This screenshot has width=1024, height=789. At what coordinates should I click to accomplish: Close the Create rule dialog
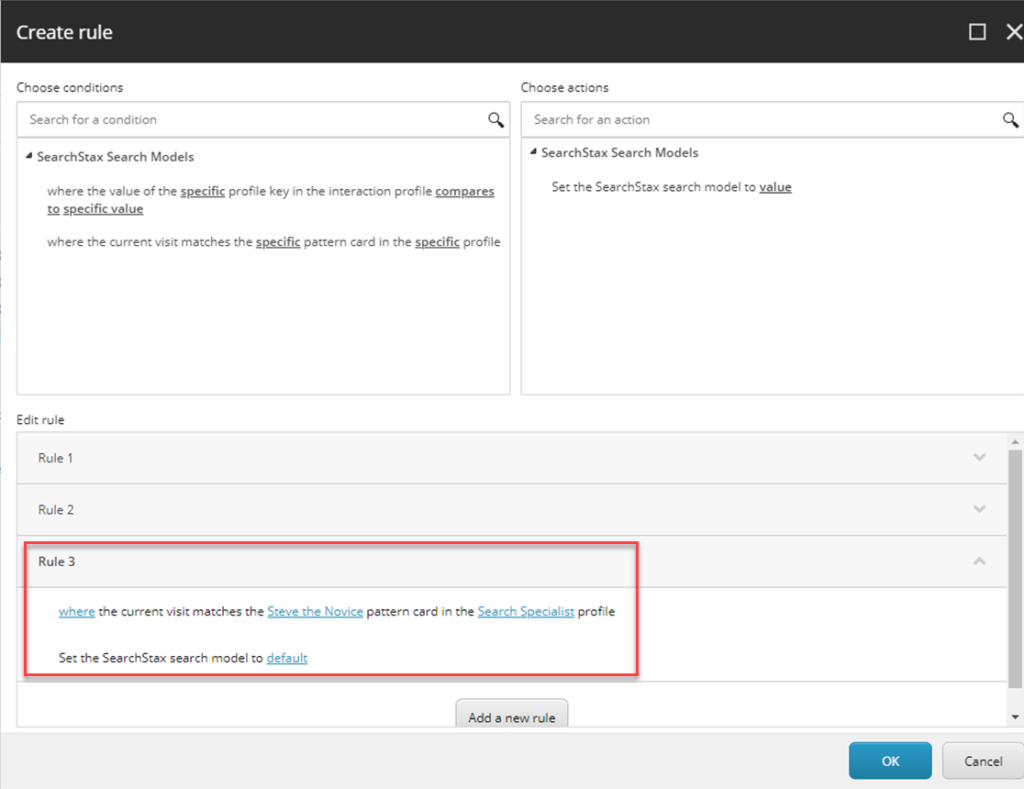point(1014,31)
